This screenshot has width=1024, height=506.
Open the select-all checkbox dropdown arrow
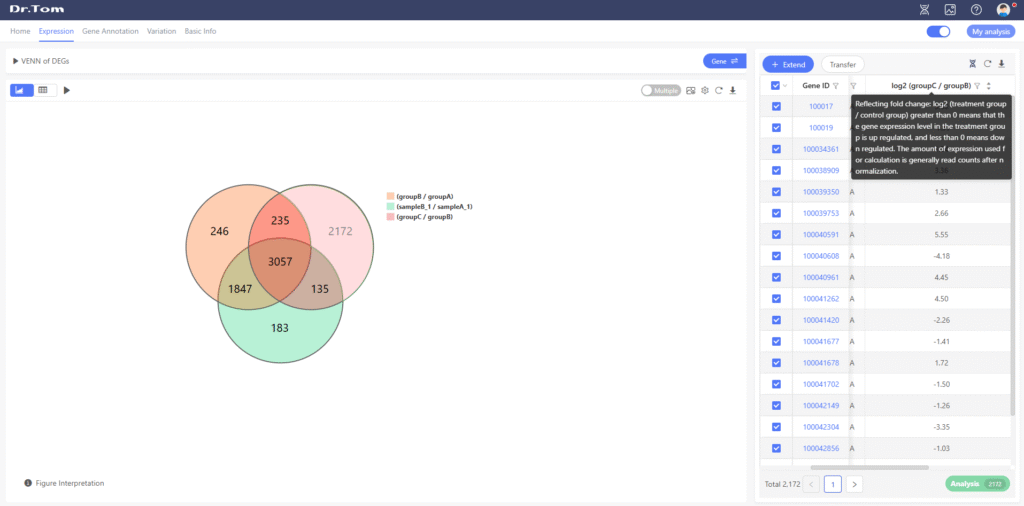(x=785, y=86)
